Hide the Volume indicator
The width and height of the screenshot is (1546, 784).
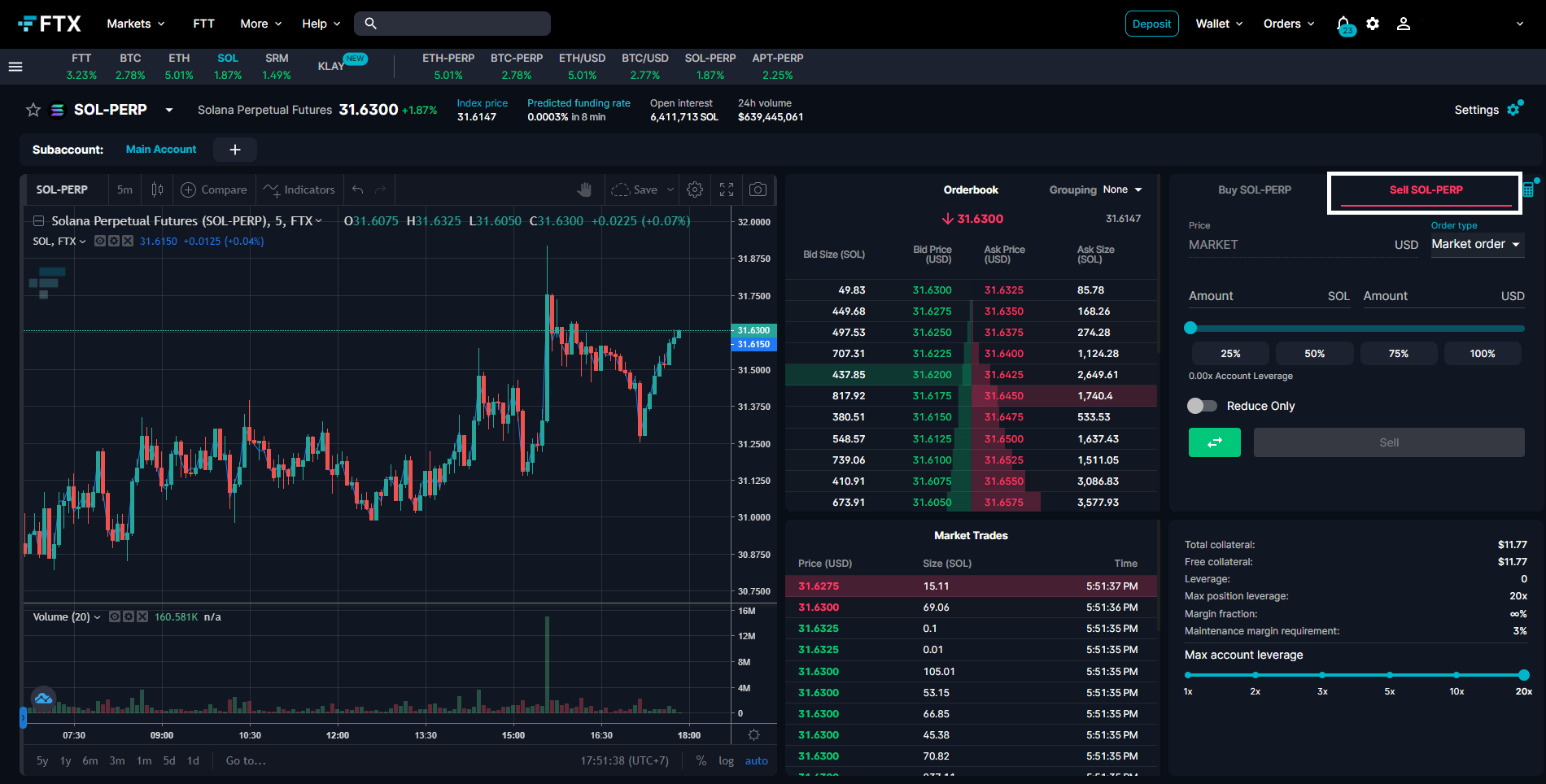(115, 616)
